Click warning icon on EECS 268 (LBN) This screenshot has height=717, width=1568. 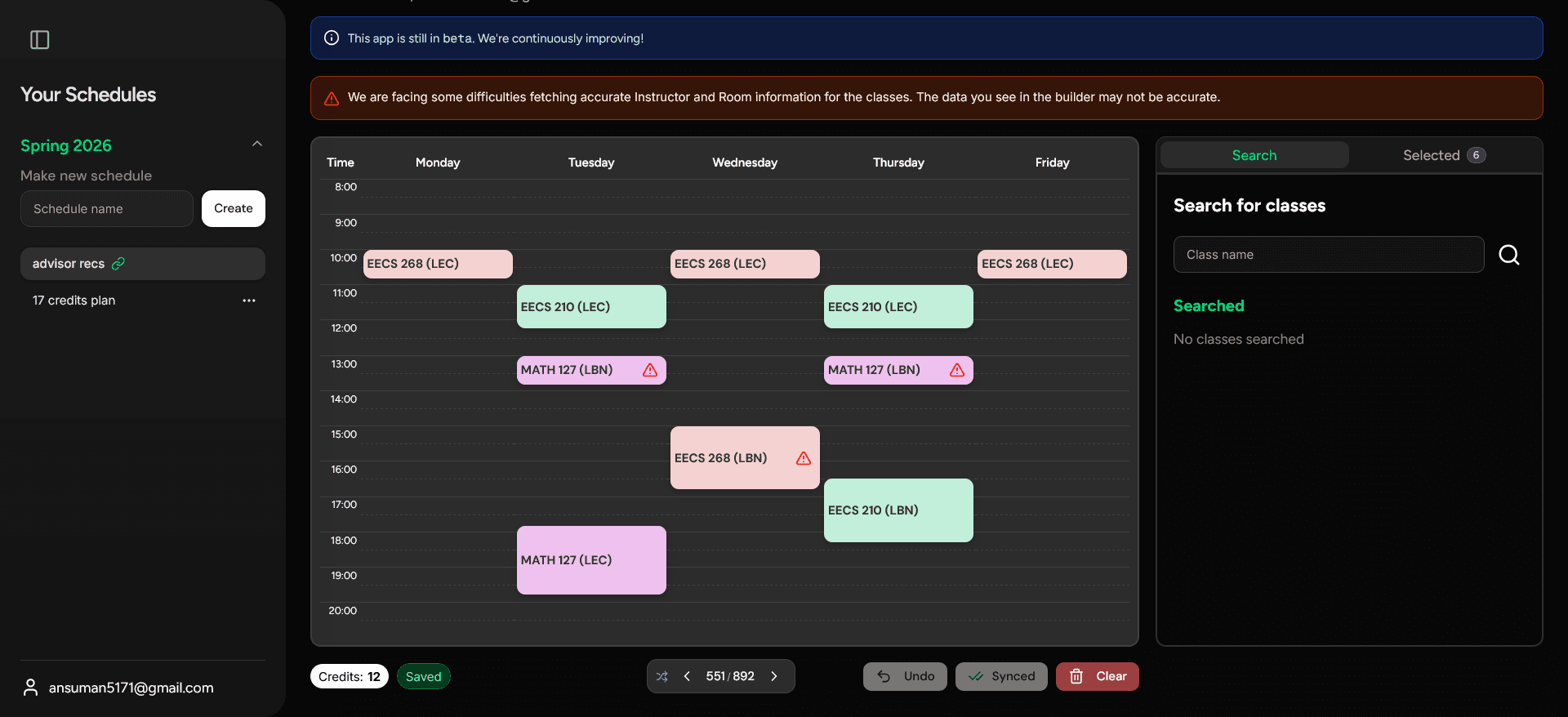coord(804,458)
